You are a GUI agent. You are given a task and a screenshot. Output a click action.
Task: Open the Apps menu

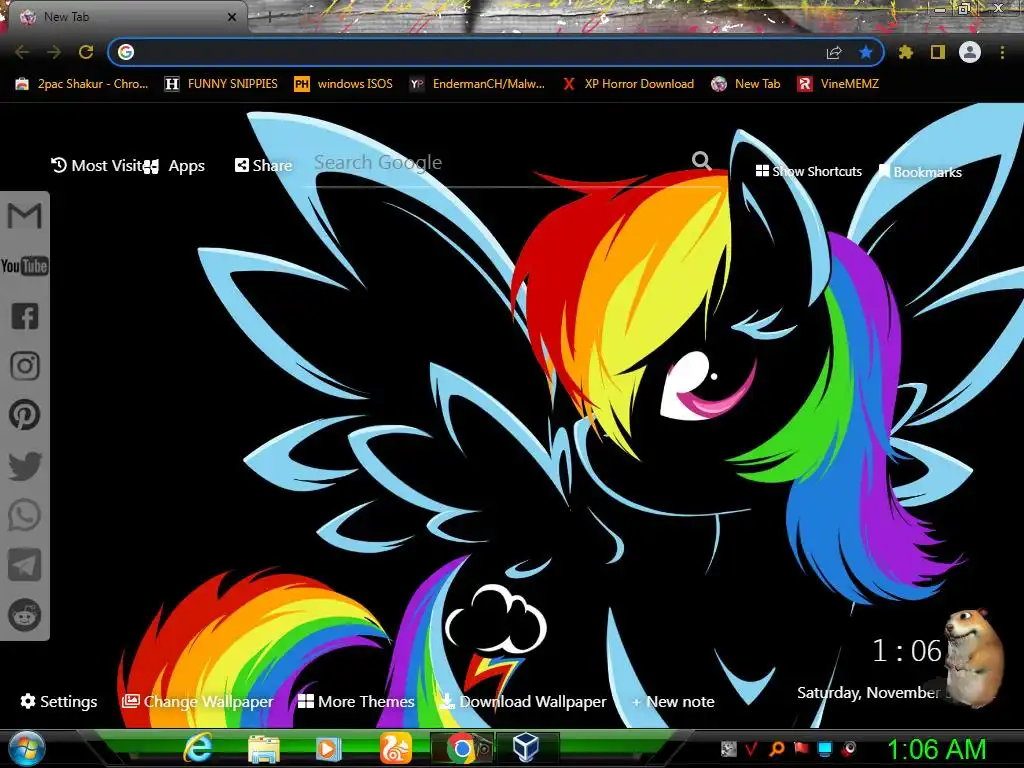click(175, 166)
